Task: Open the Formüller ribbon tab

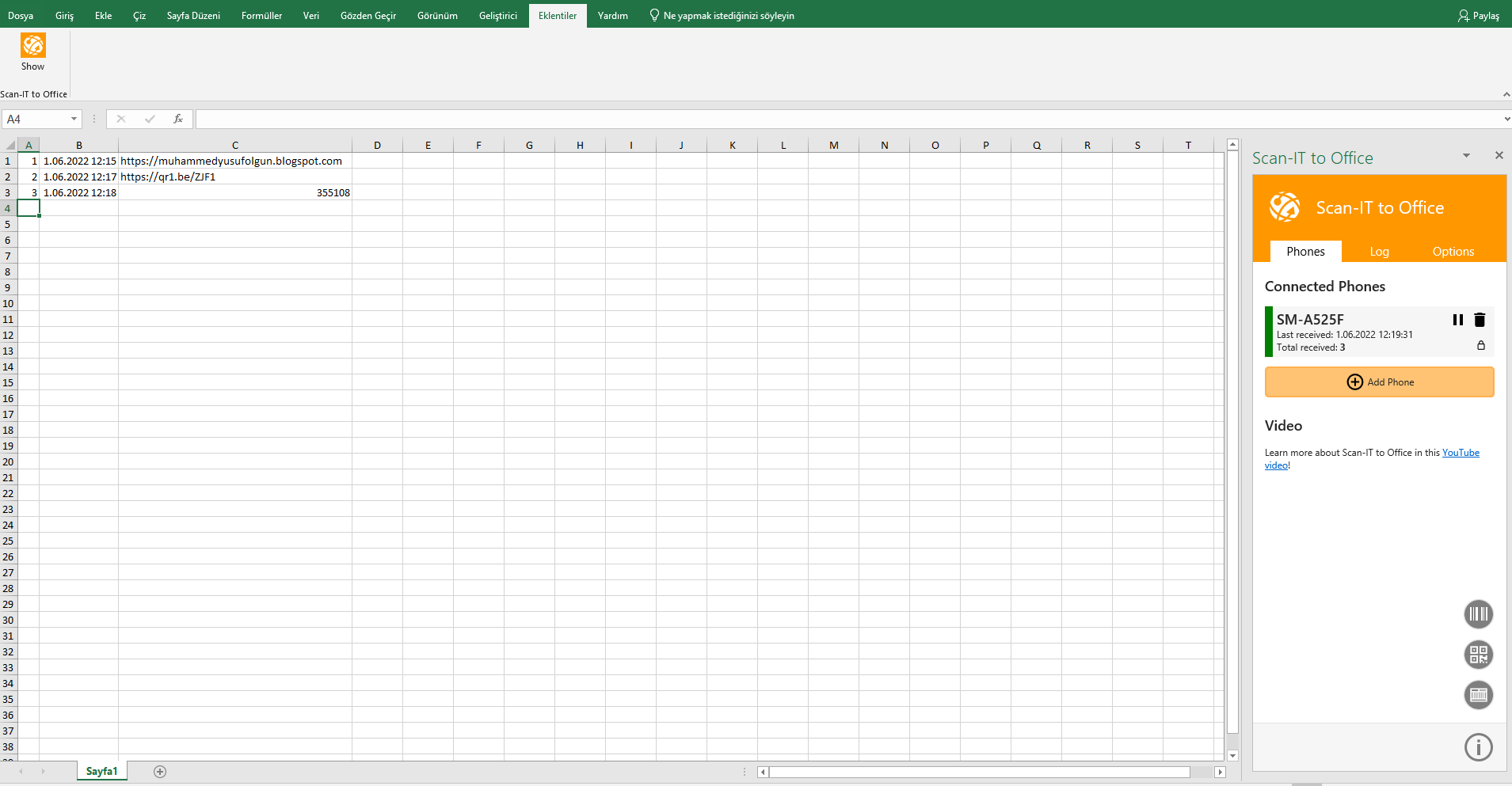Action: click(x=261, y=16)
